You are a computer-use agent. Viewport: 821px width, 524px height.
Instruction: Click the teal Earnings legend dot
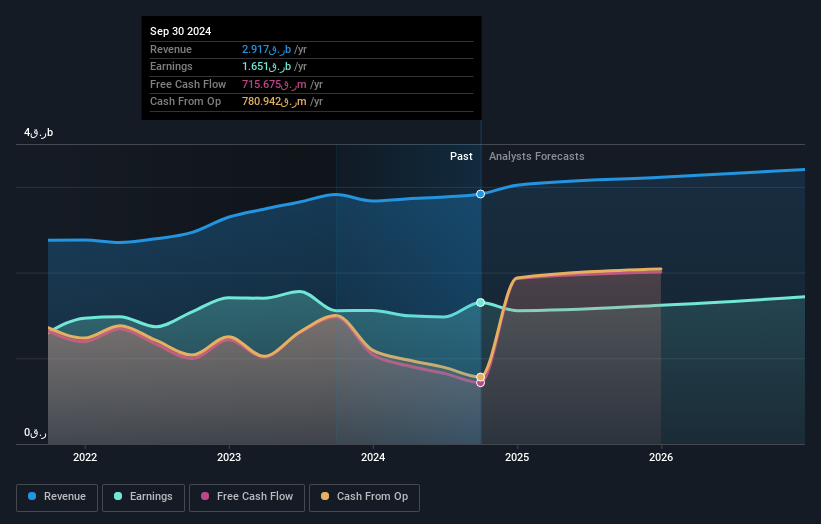click(x=118, y=496)
